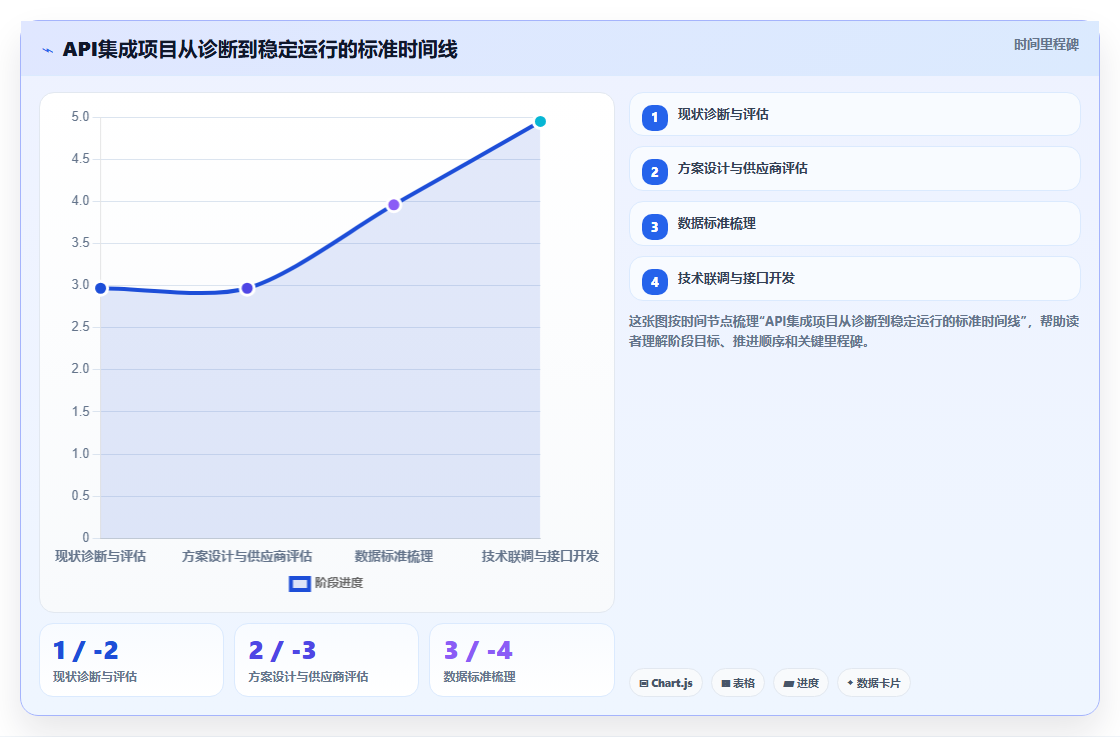The width and height of the screenshot is (1120, 737).
Task: Click y-axis value 2.5
Action: (80, 327)
